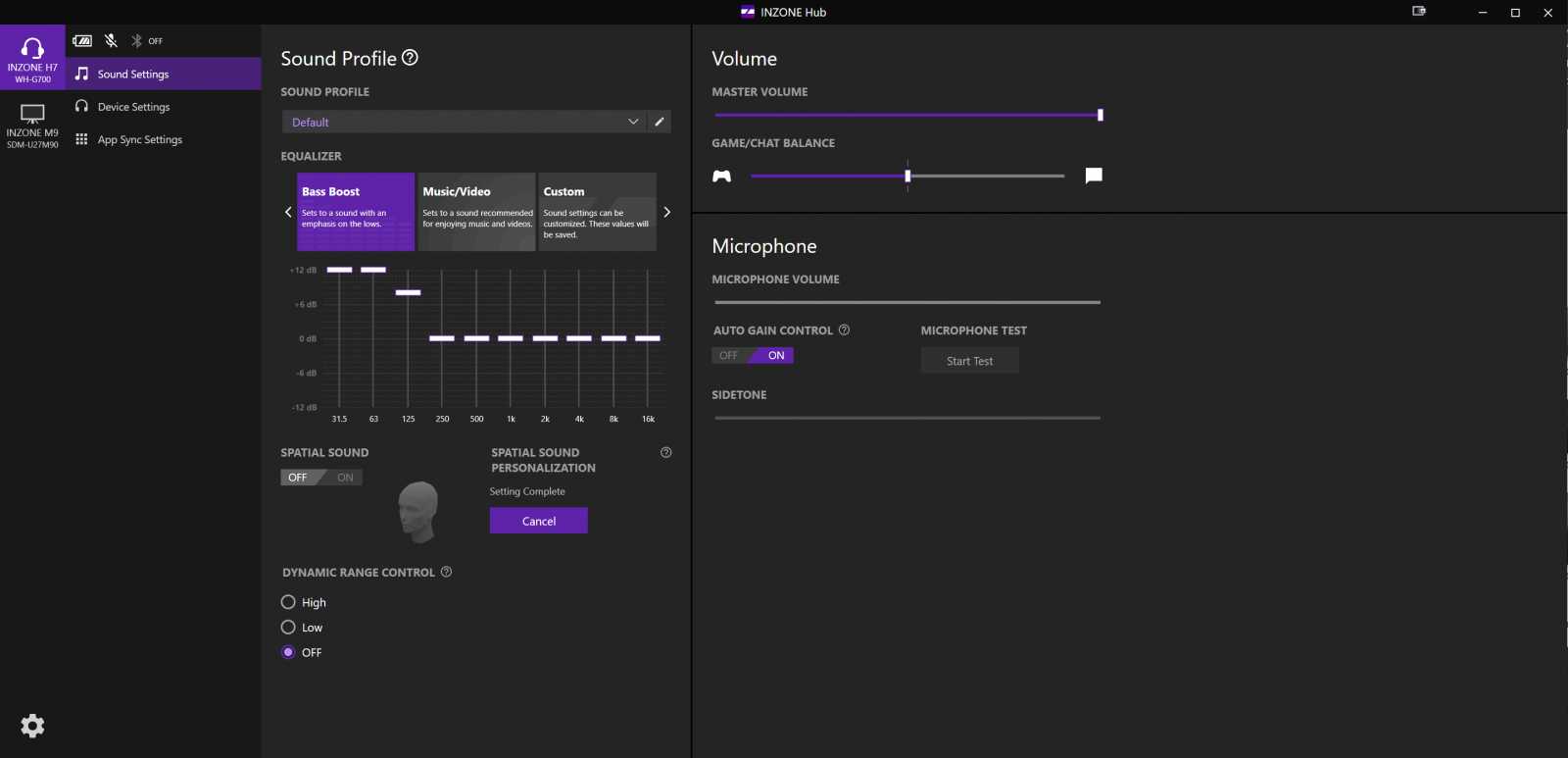1568x758 pixels.
Task: Select the INZONE M9 monitor device
Action: (32, 125)
